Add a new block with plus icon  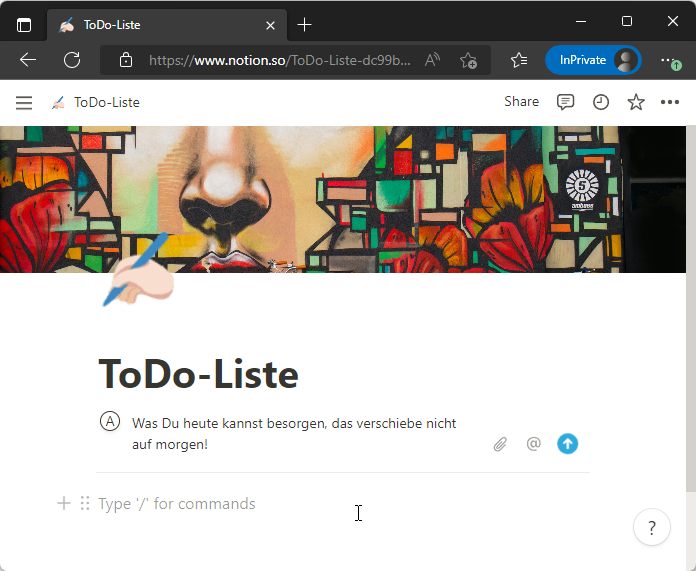[x=64, y=503]
